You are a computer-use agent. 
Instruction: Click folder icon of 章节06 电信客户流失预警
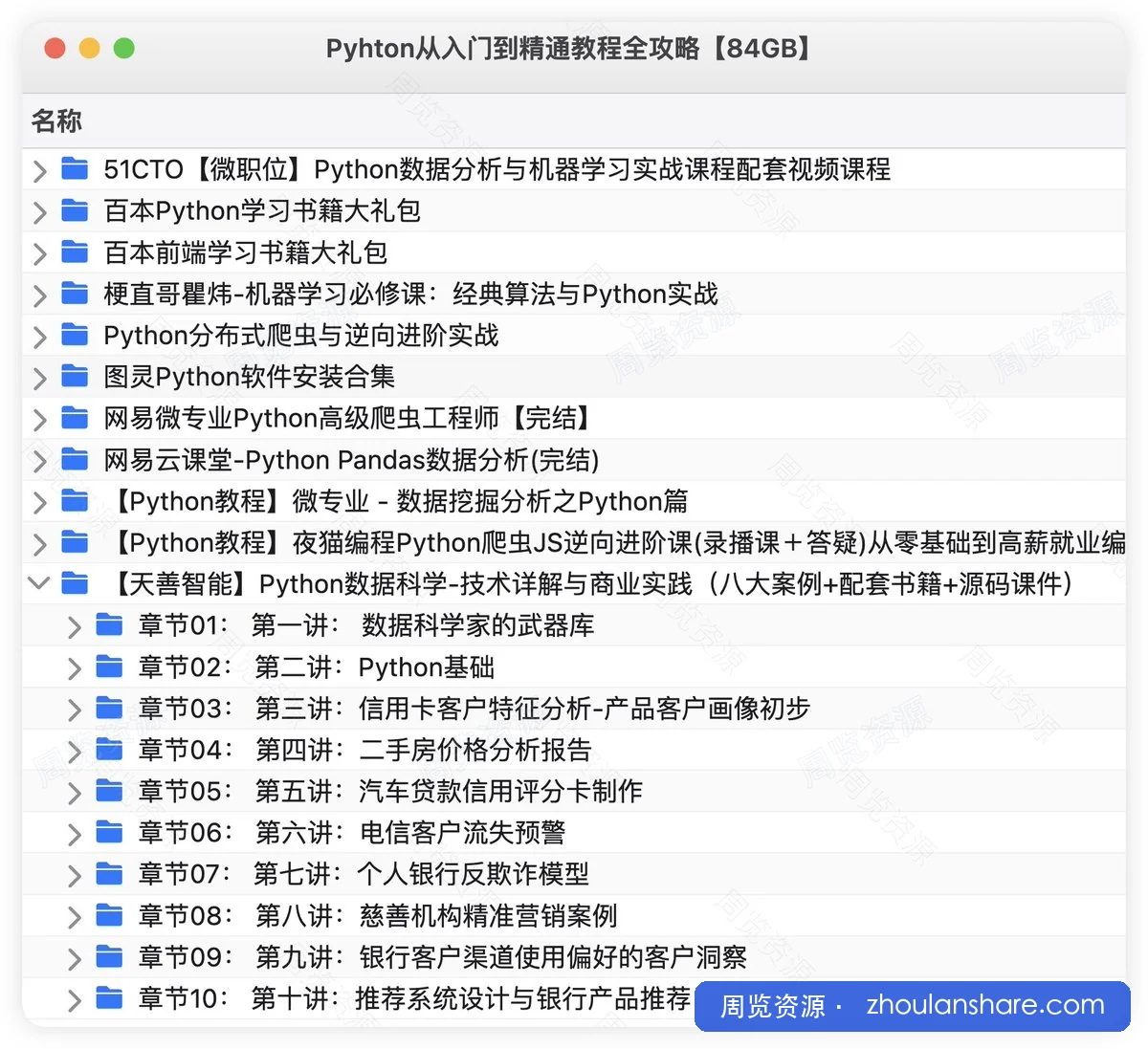coord(110,833)
